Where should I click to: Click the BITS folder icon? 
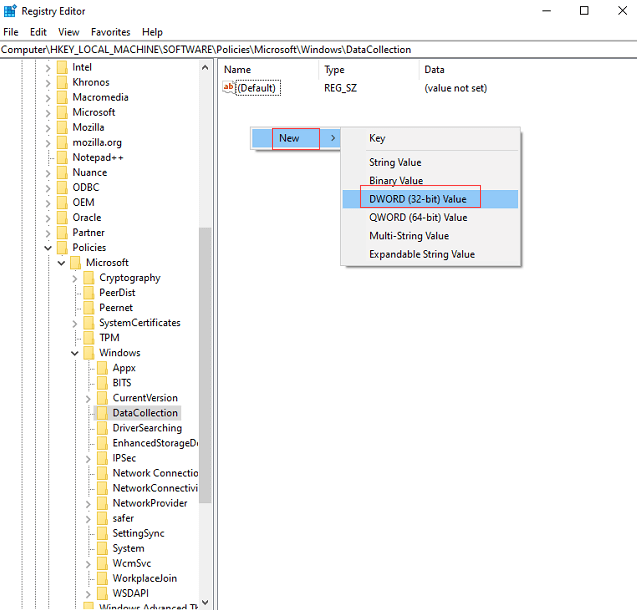102,383
